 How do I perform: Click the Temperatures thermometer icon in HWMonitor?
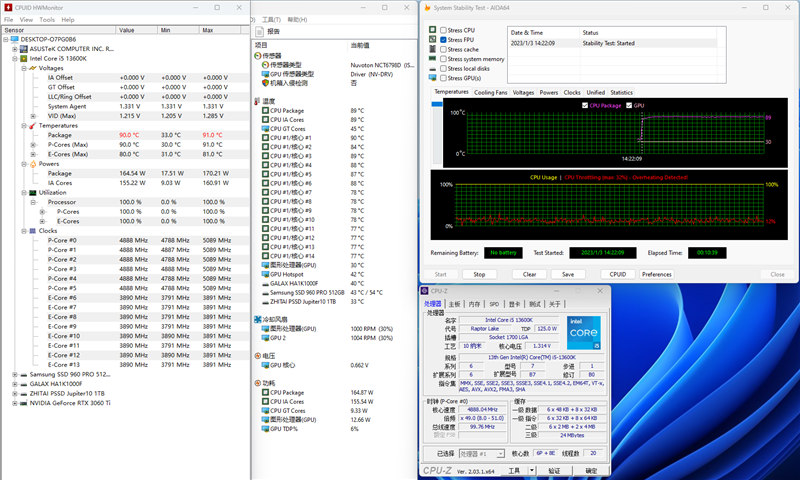click(33, 125)
